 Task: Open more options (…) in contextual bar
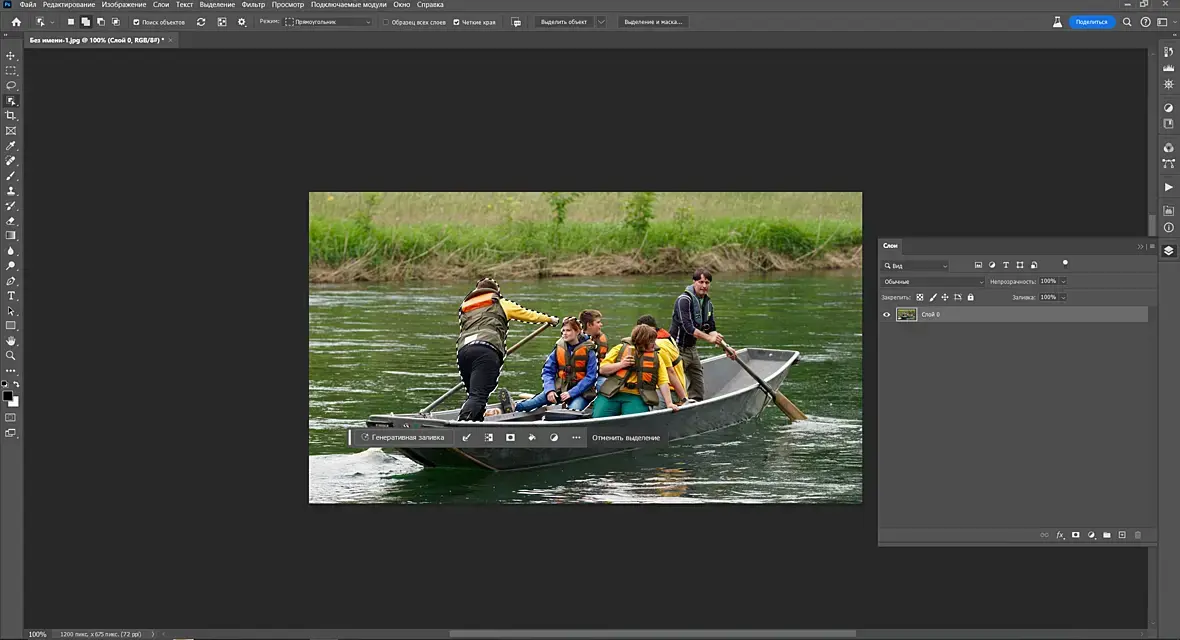(x=576, y=437)
